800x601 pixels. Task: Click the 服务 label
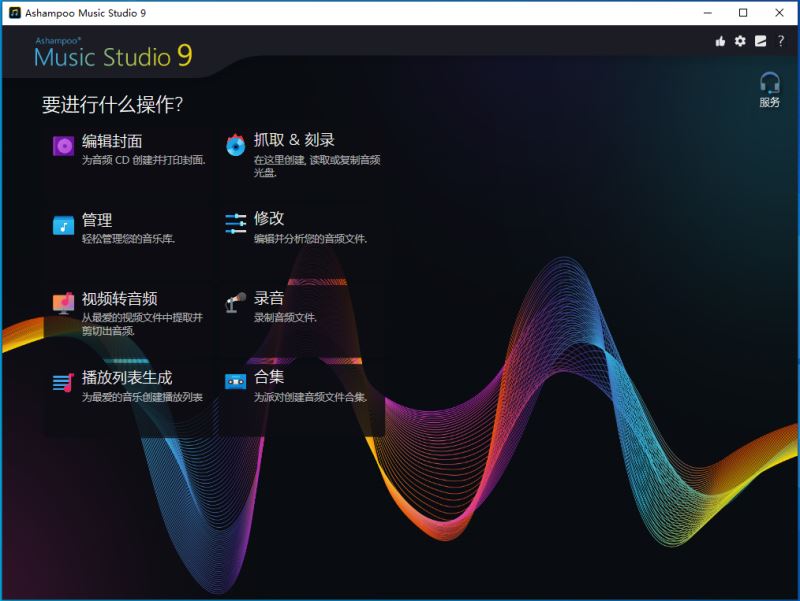click(x=769, y=103)
